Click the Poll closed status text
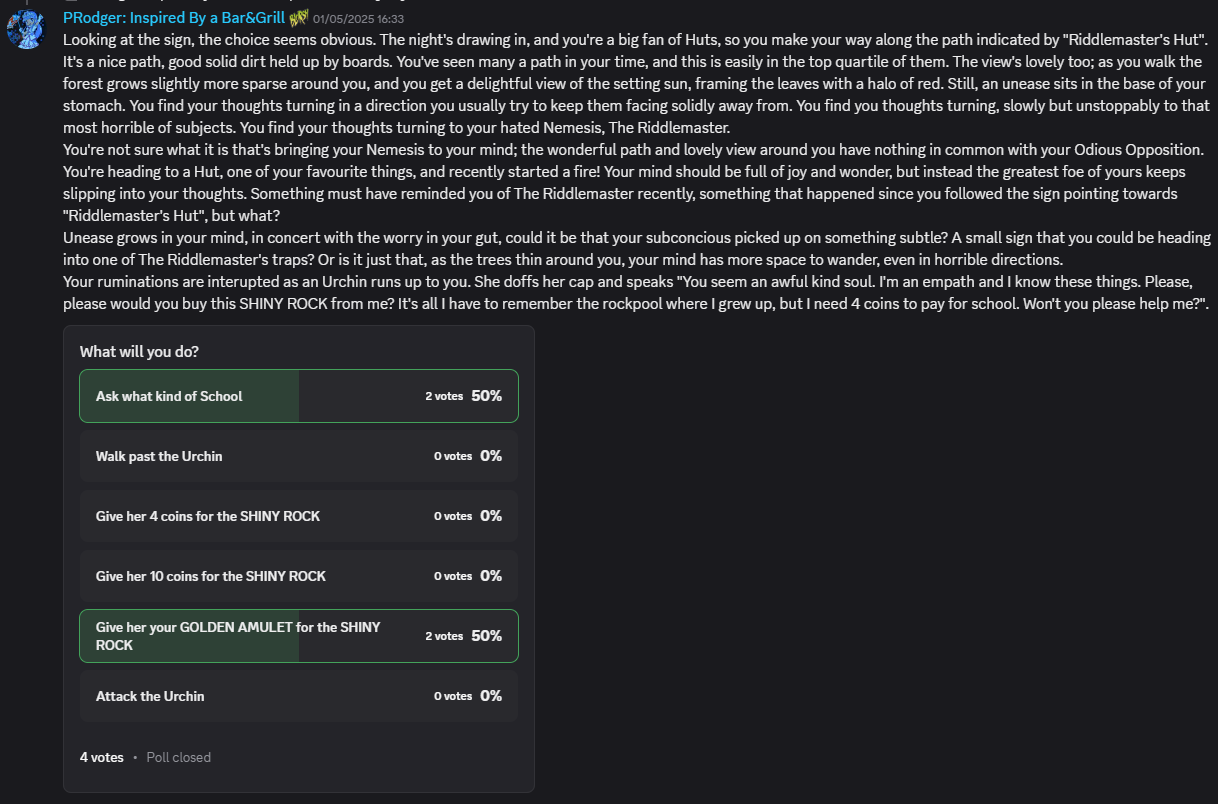 (x=179, y=757)
